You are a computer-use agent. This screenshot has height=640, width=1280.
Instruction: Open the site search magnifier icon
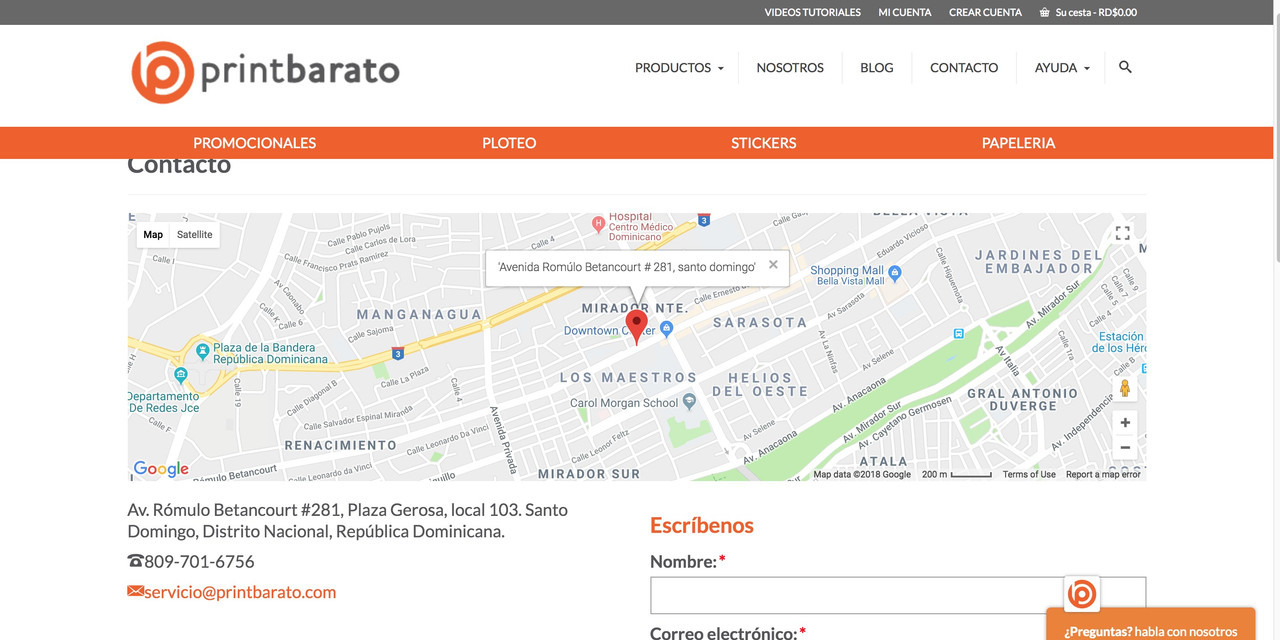(x=1125, y=67)
